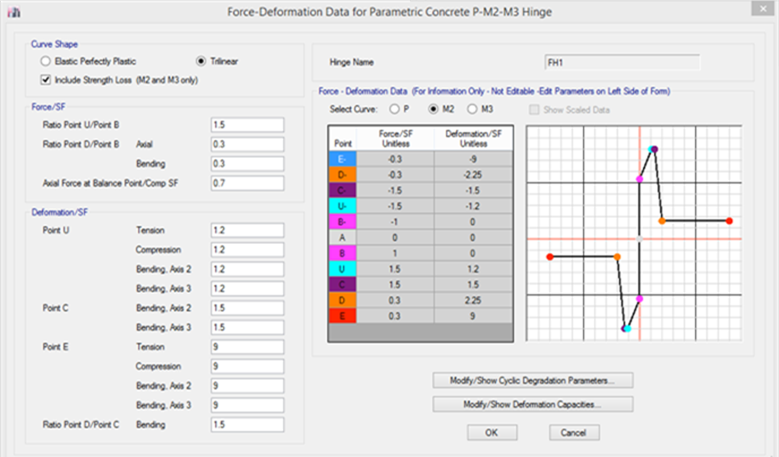779x457 pixels.
Task: Select Elastic Perfectly Plastic curve shape
Action: [46, 61]
